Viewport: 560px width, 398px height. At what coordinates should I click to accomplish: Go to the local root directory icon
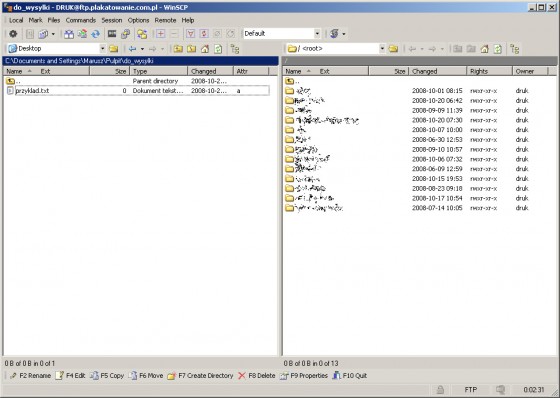191,49
